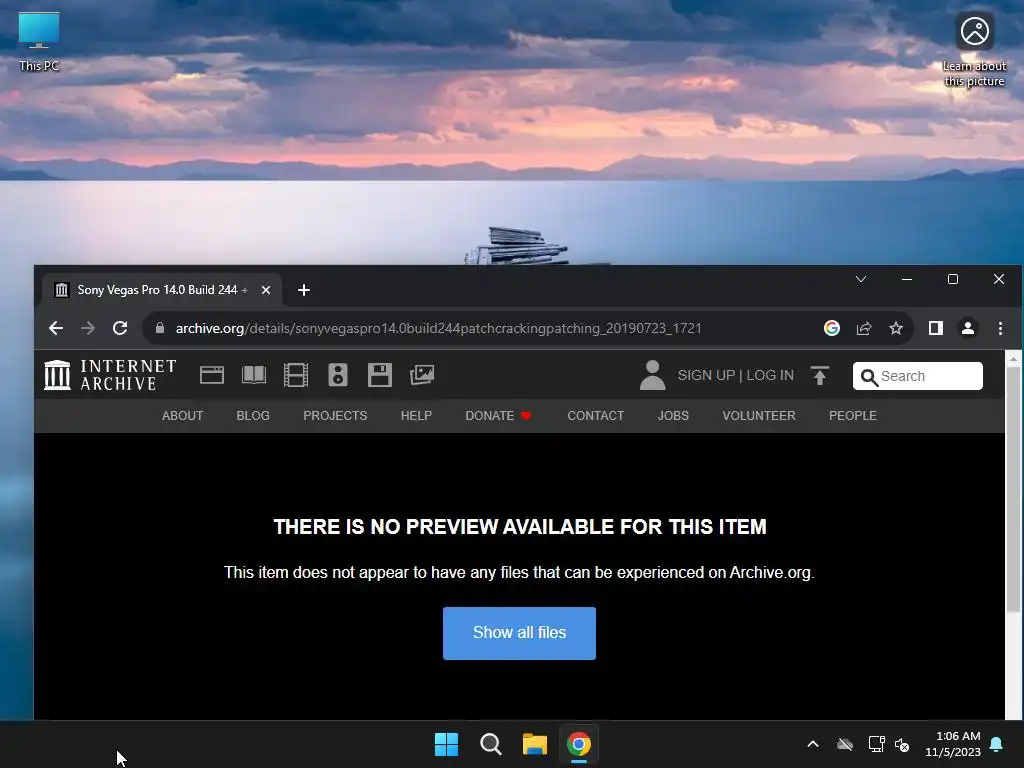
Task: Open the HELP menu item
Action: pyautogui.click(x=416, y=416)
